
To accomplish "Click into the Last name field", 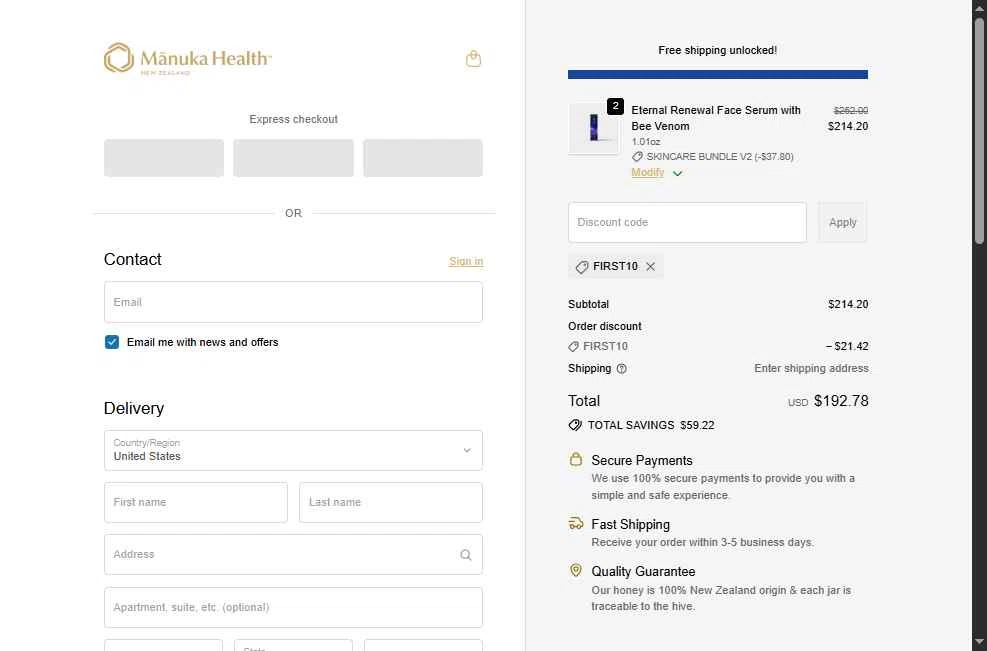I will tap(391, 502).
